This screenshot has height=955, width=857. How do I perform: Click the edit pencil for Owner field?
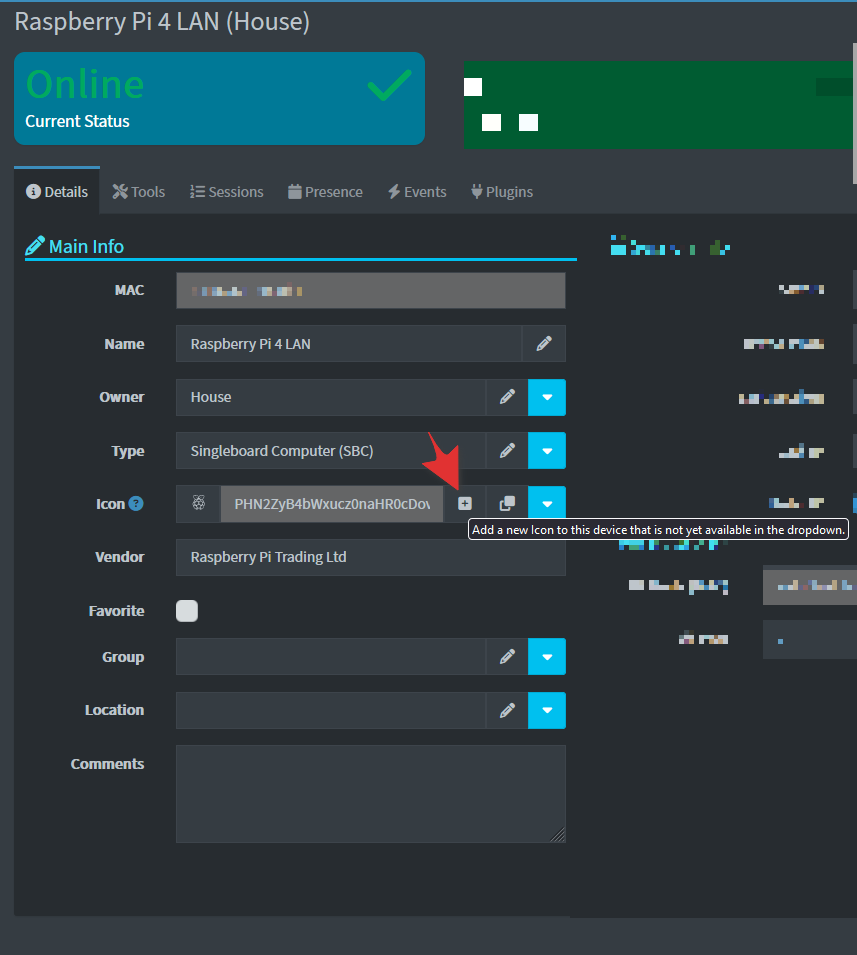click(507, 397)
